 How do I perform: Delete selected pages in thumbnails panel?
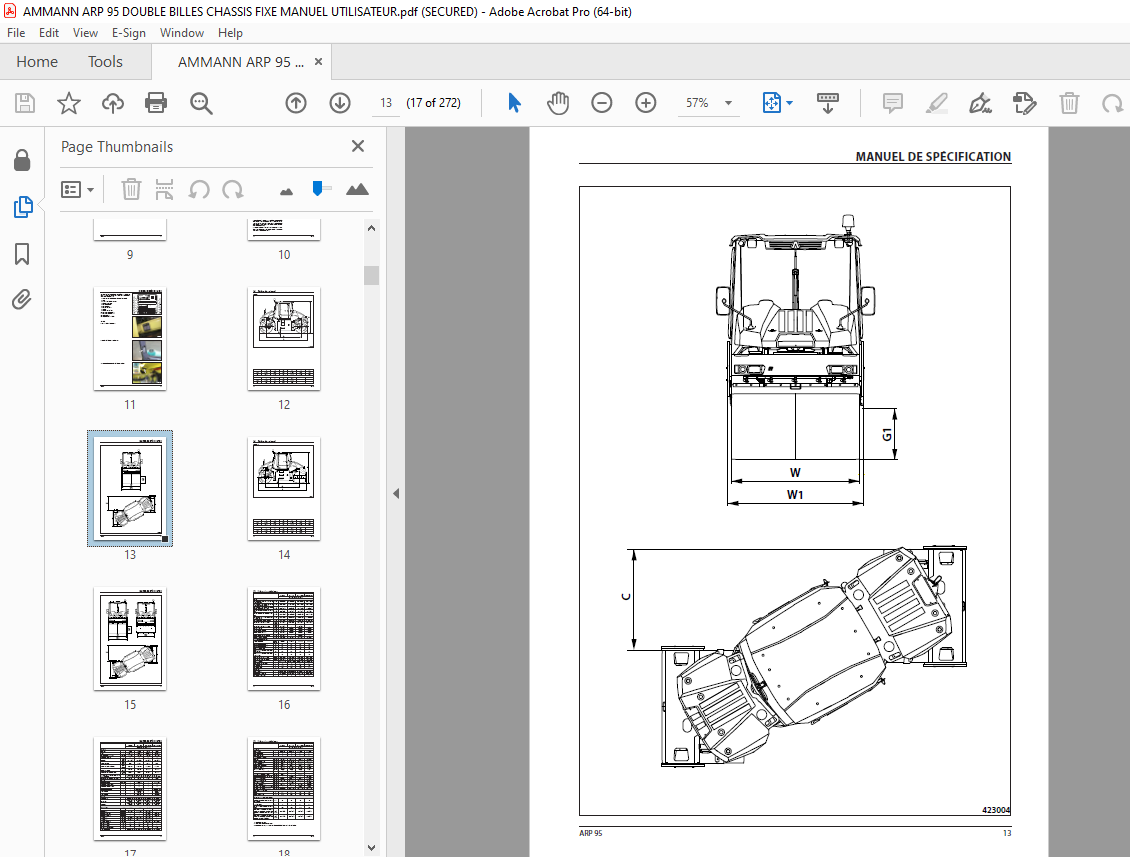point(130,190)
